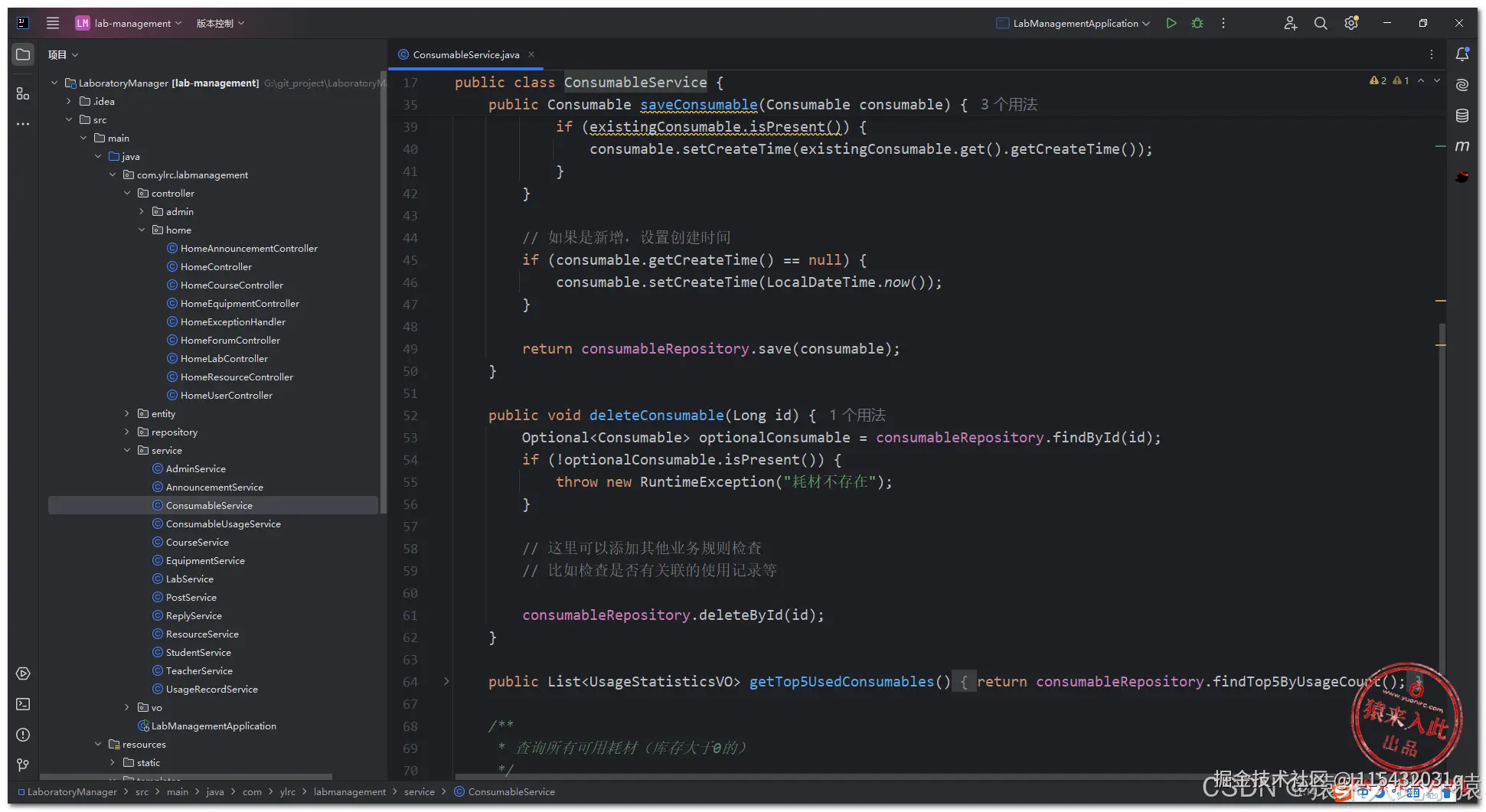Open the 项目 view selector dropdown
Viewport: 1486px width, 812px height.
[63, 54]
